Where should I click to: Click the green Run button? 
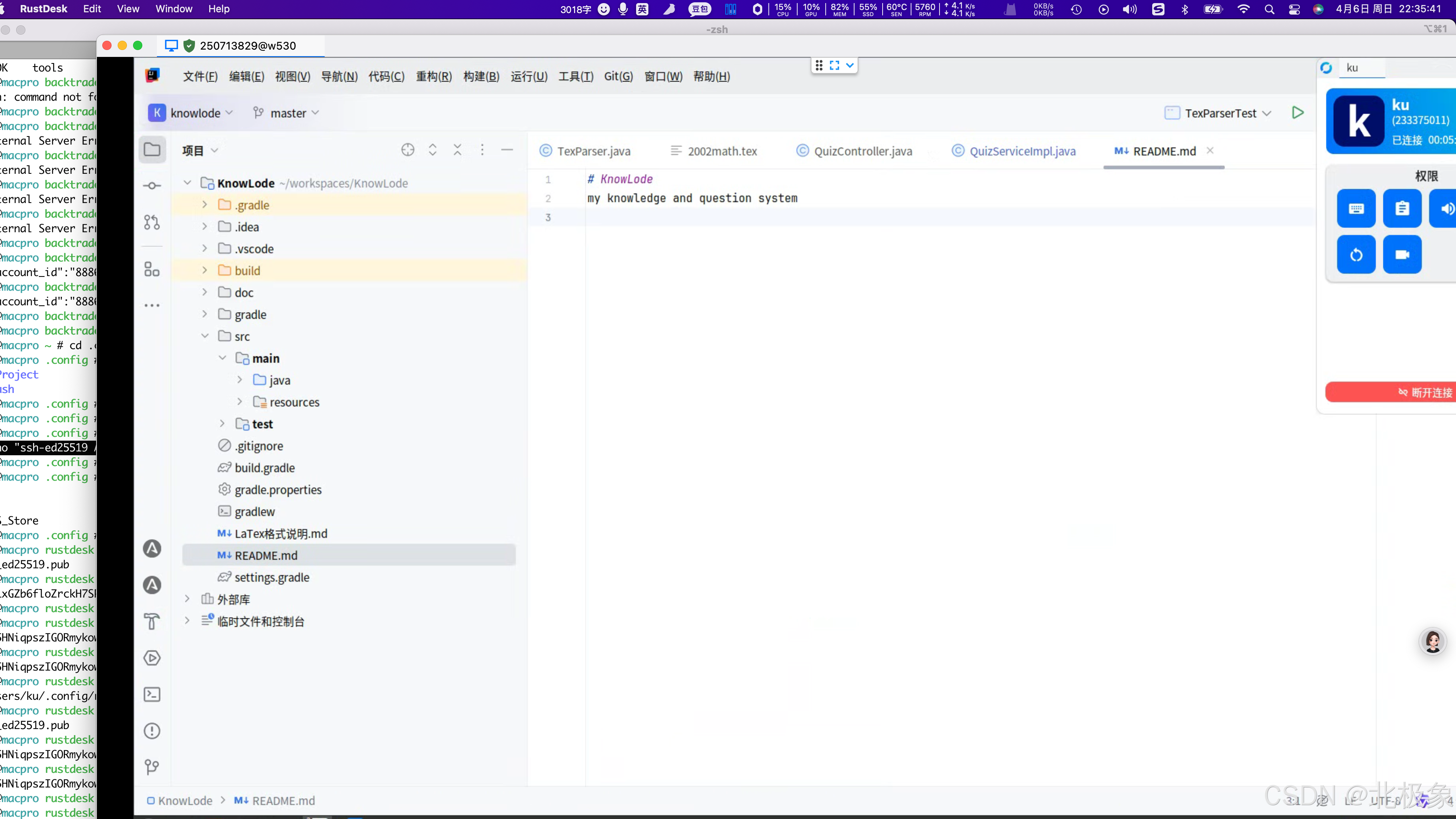pos(1298,113)
